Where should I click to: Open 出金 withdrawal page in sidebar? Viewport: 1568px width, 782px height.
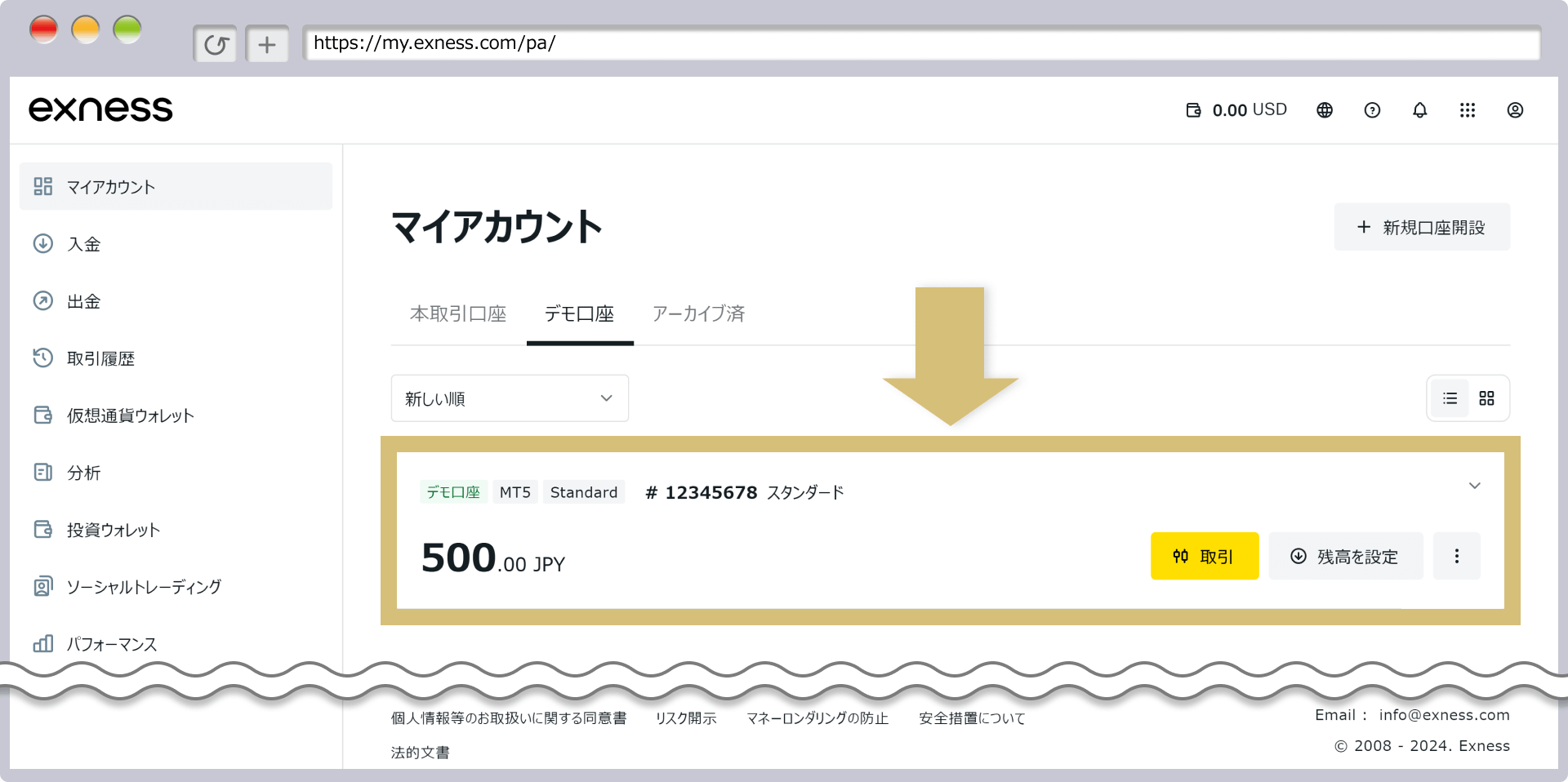[x=176, y=300]
